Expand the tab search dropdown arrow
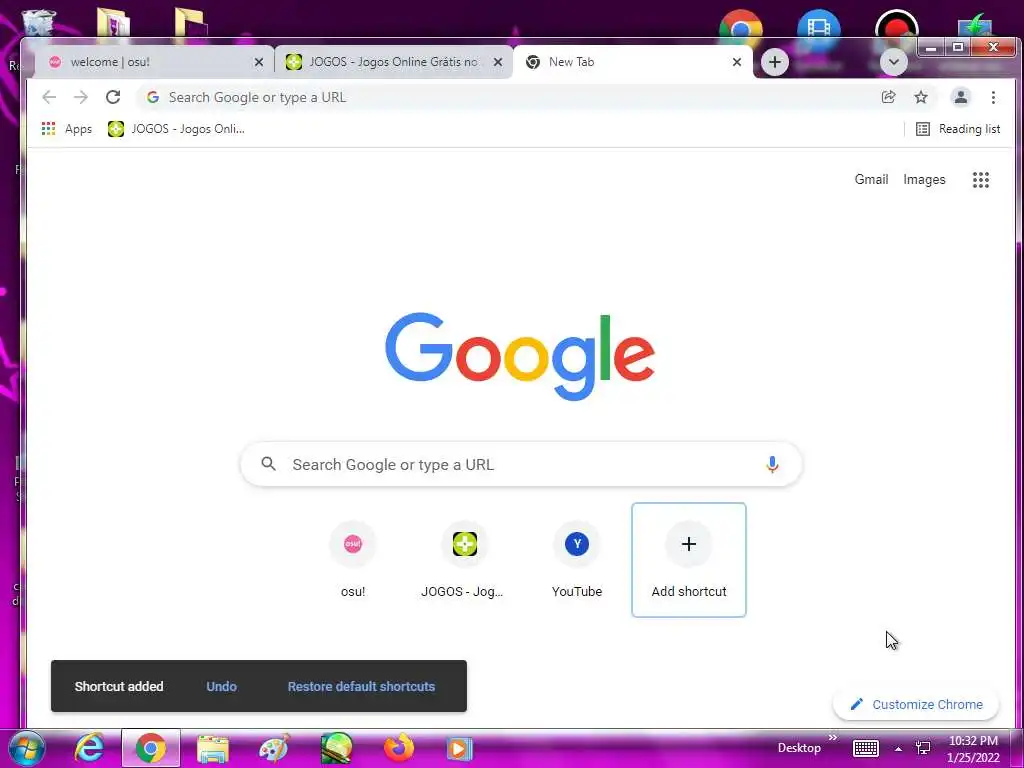Viewport: 1024px width, 768px height. pos(893,63)
